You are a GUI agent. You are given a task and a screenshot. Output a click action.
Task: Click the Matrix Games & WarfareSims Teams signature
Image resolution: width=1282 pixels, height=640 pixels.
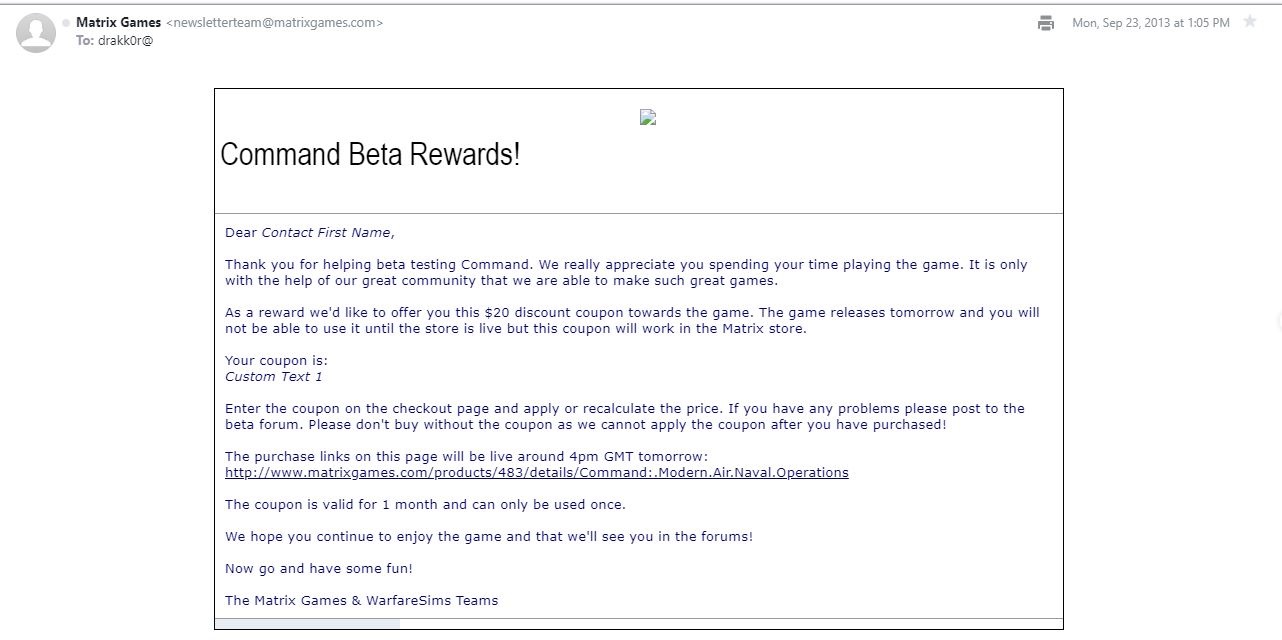point(361,601)
